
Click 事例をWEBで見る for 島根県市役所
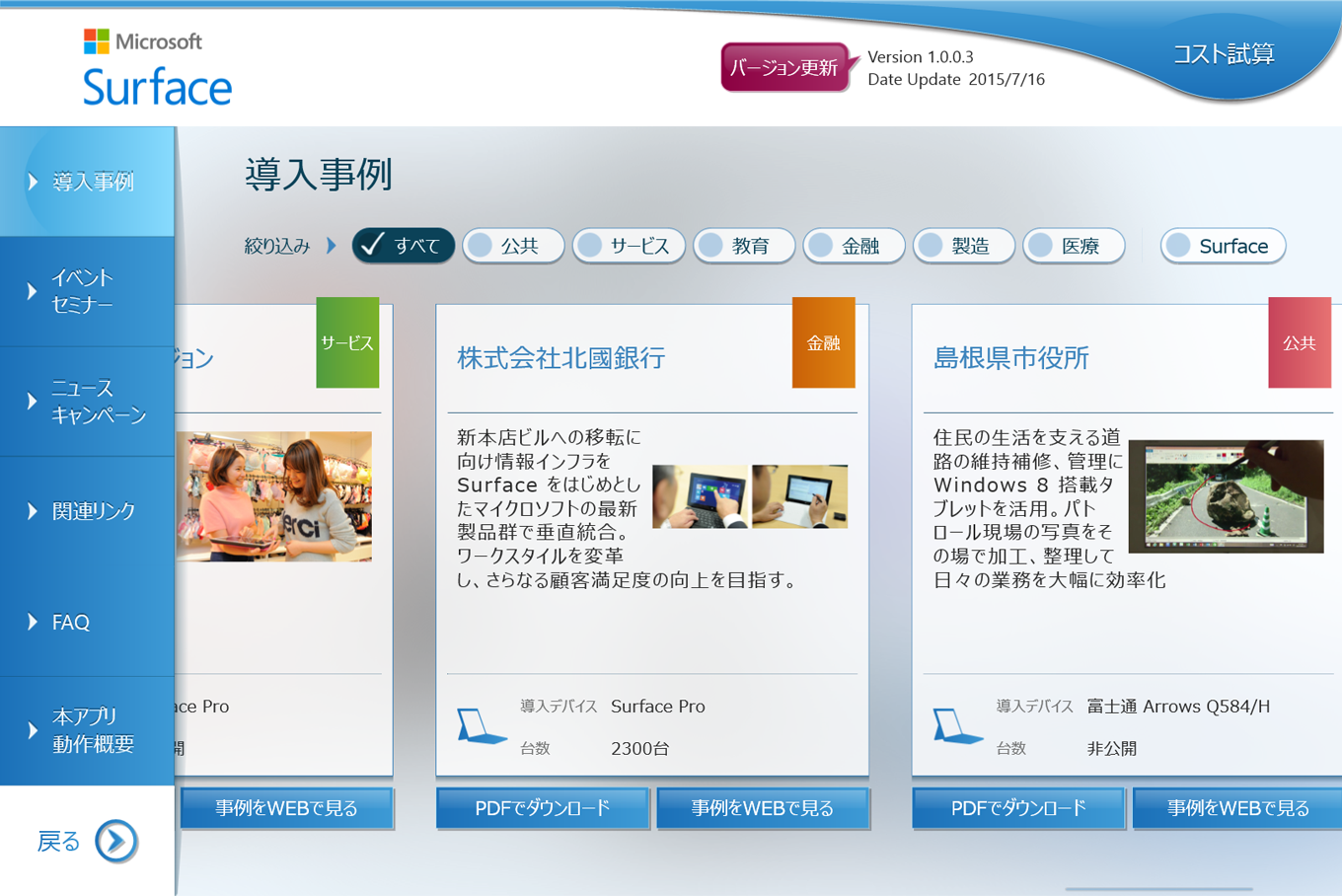(1238, 808)
